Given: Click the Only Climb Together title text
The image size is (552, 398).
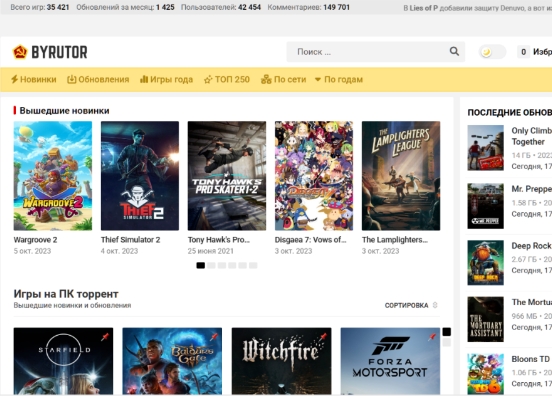Looking at the screenshot, I should coord(532,136).
